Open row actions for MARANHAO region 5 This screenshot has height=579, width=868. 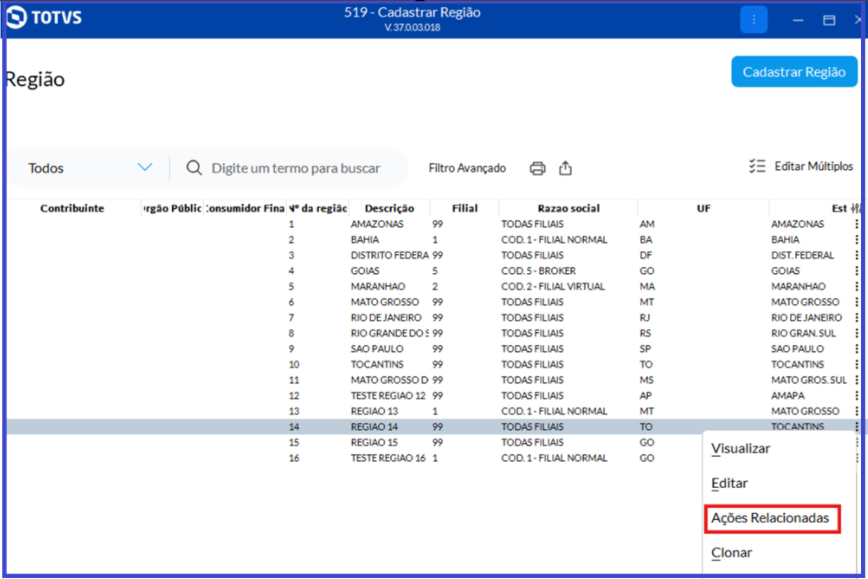(x=856, y=286)
